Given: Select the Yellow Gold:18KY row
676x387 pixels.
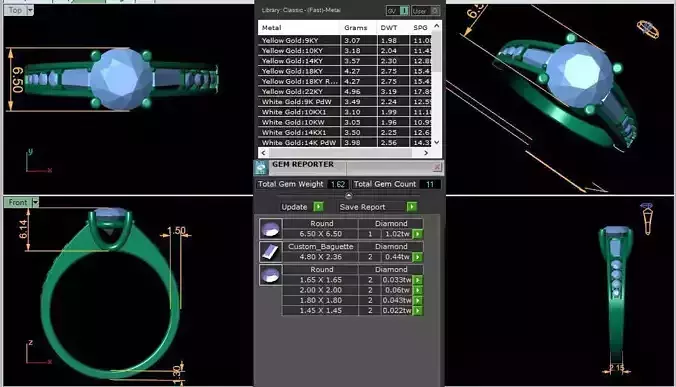Looking at the screenshot, I should click(x=345, y=71).
